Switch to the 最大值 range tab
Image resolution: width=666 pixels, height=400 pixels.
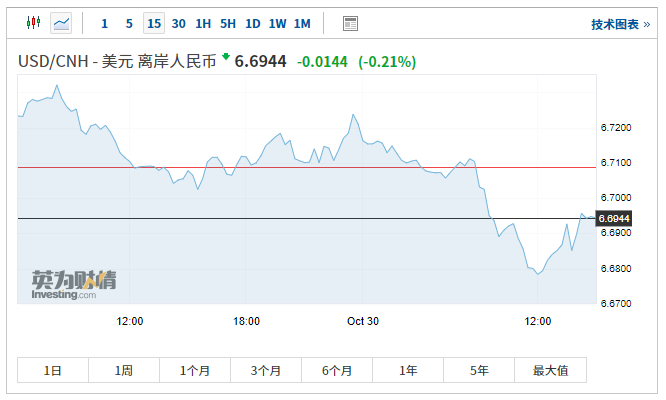pyautogui.click(x=550, y=370)
